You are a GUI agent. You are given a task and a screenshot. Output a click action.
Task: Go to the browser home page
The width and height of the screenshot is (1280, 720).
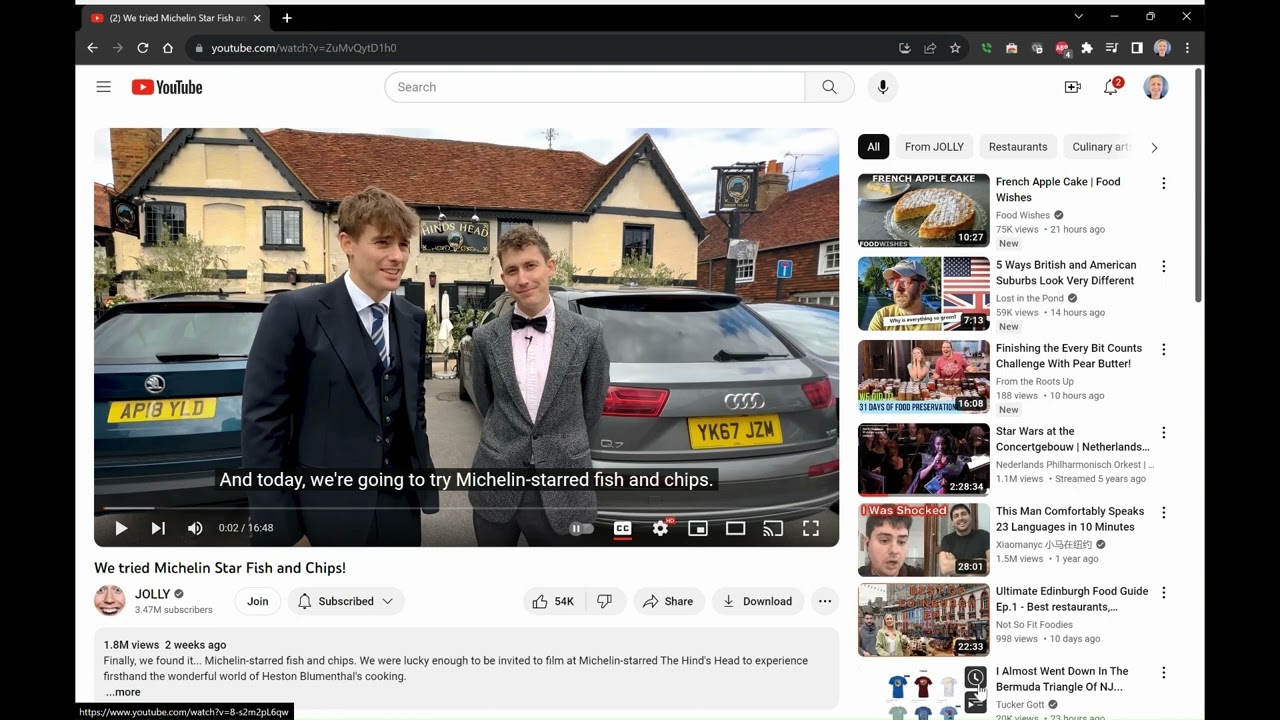pos(167,48)
